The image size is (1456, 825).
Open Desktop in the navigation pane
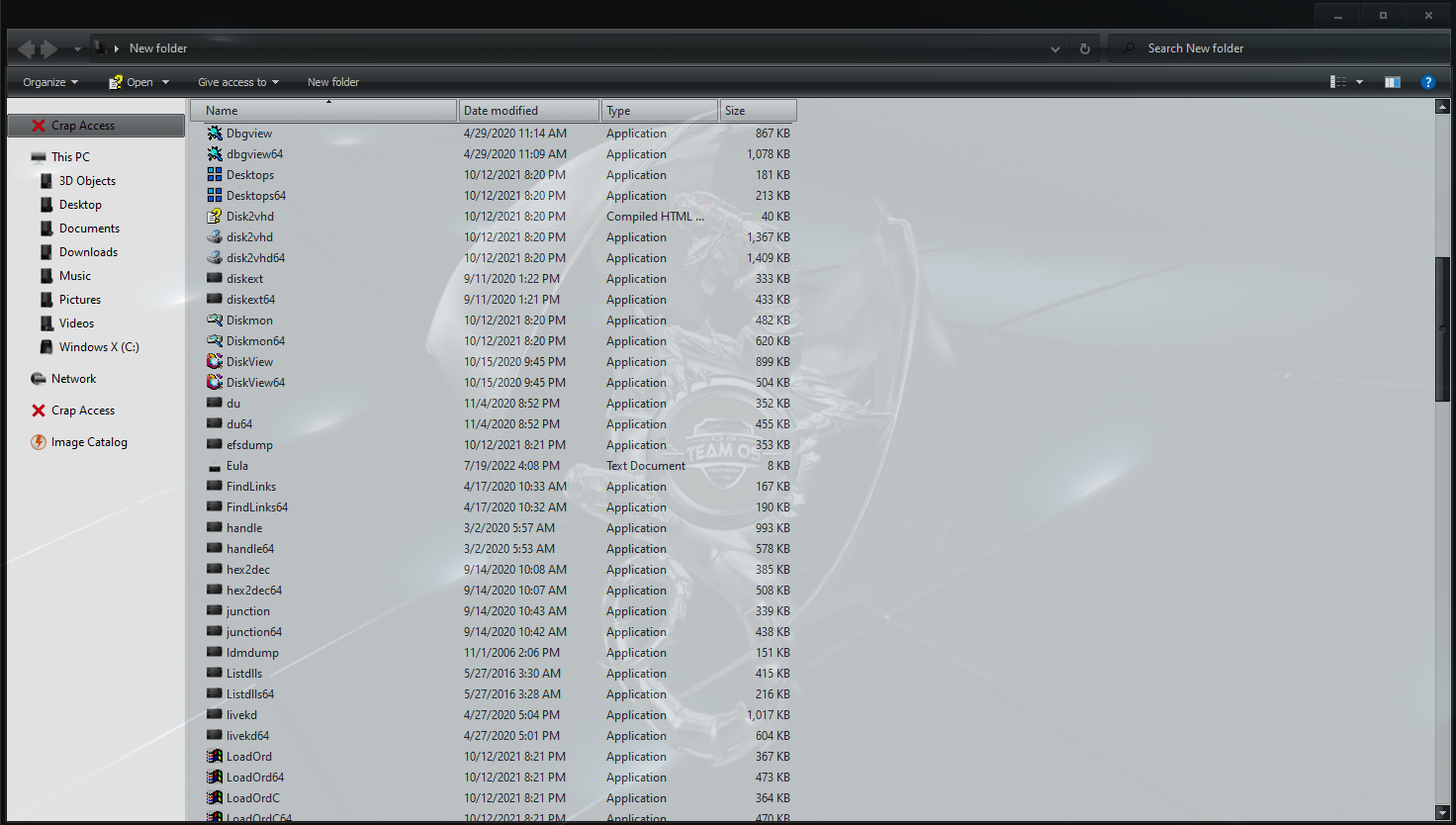point(80,205)
